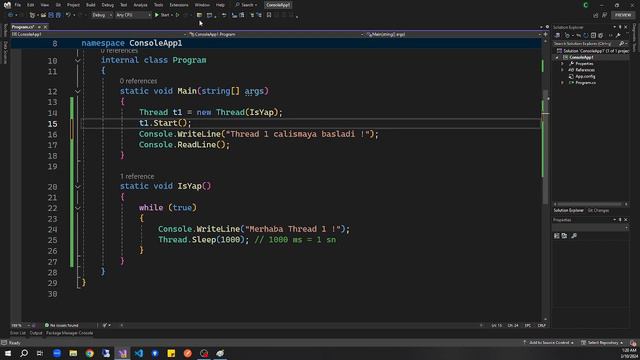This screenshot has width=640, height=360.
Task: Click the Solution Explorer refresh icon
Action: [x=586, y=36]
